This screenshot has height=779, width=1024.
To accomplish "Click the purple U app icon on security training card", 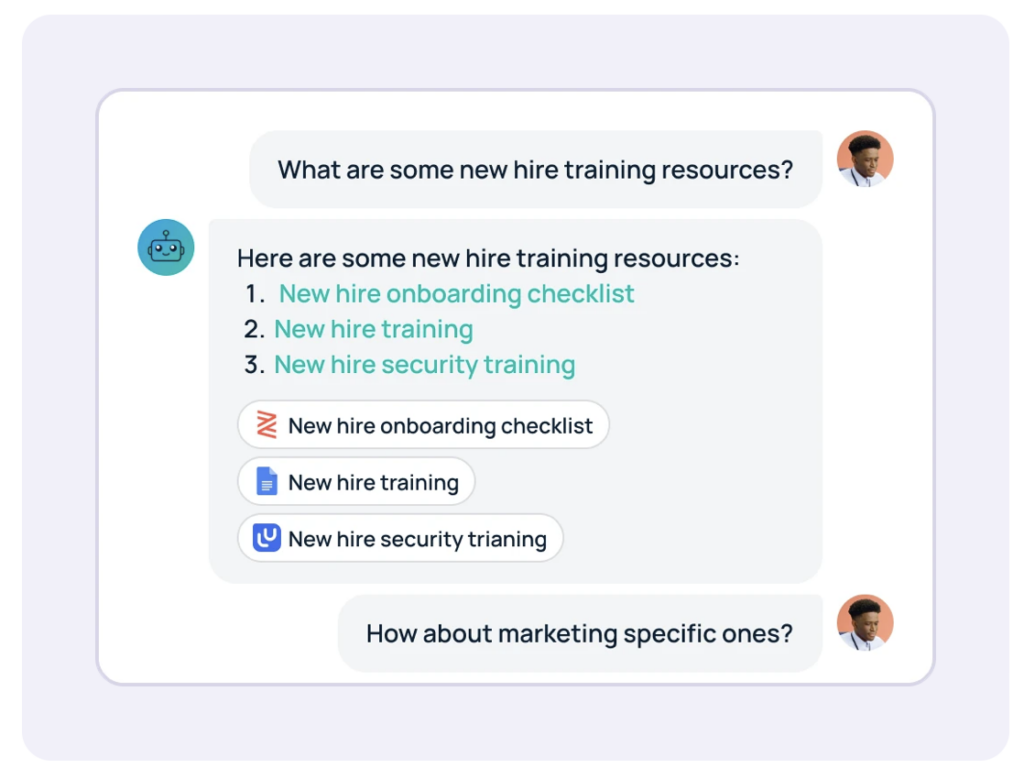I will point(265,538).
